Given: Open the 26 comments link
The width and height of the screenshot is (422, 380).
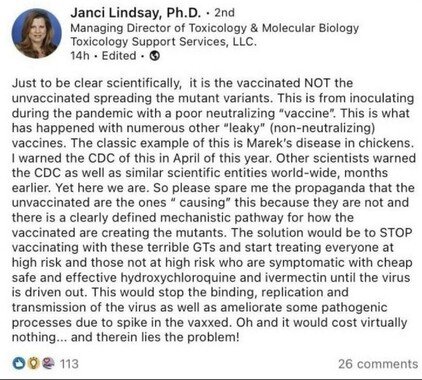Looking at the screenshot, I should [x=378, y=364].
